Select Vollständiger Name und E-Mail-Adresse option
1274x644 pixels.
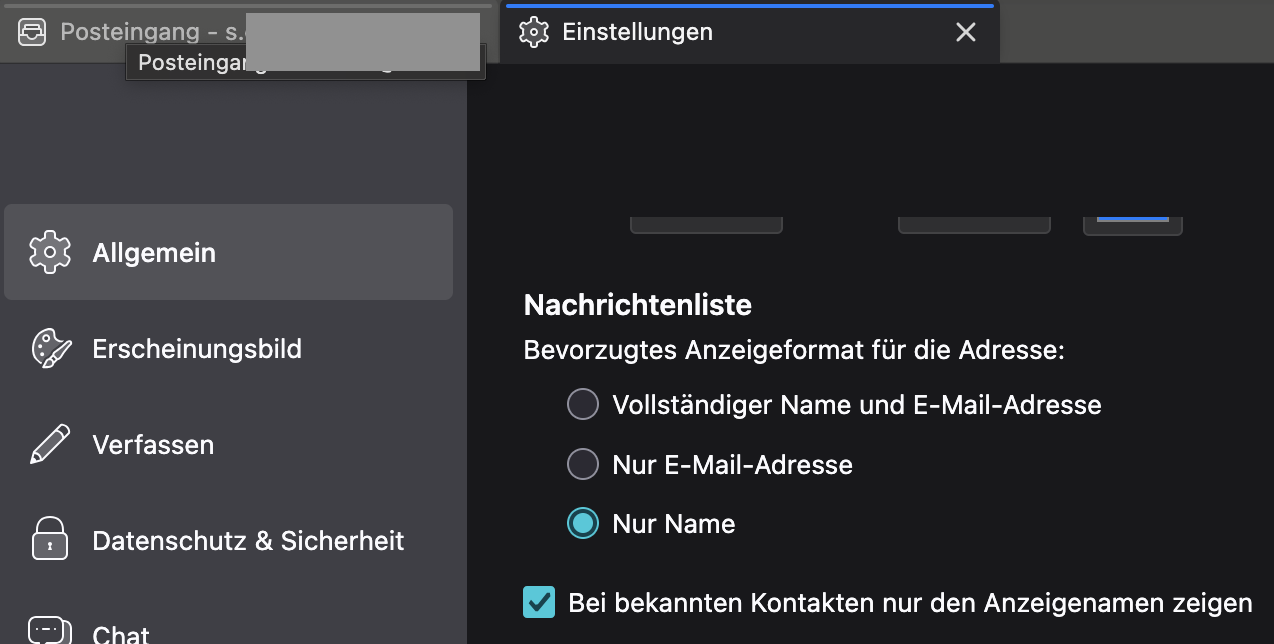[583, 405]
